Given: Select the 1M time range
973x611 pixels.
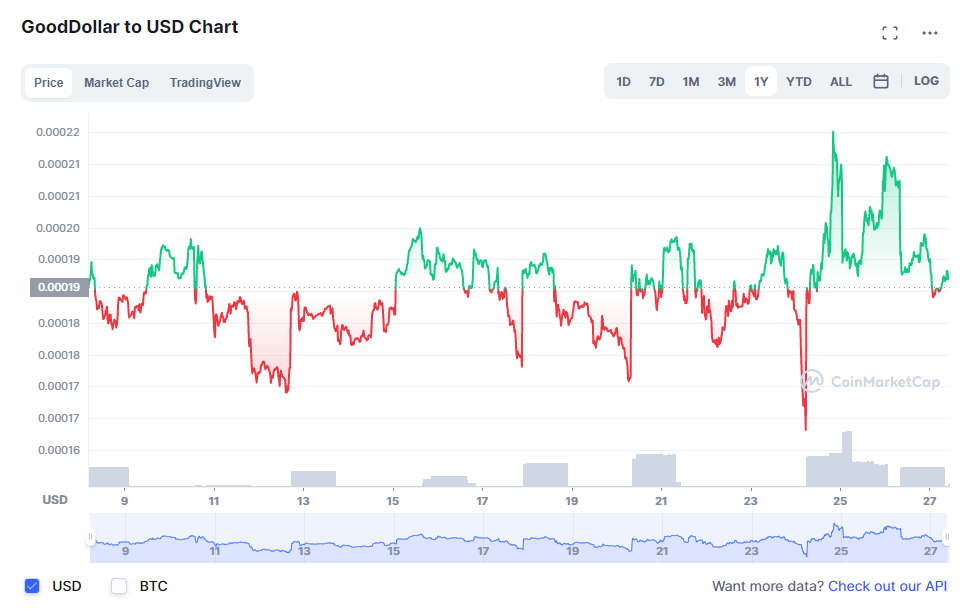Looking at the screenshot, I should (691, 82).
